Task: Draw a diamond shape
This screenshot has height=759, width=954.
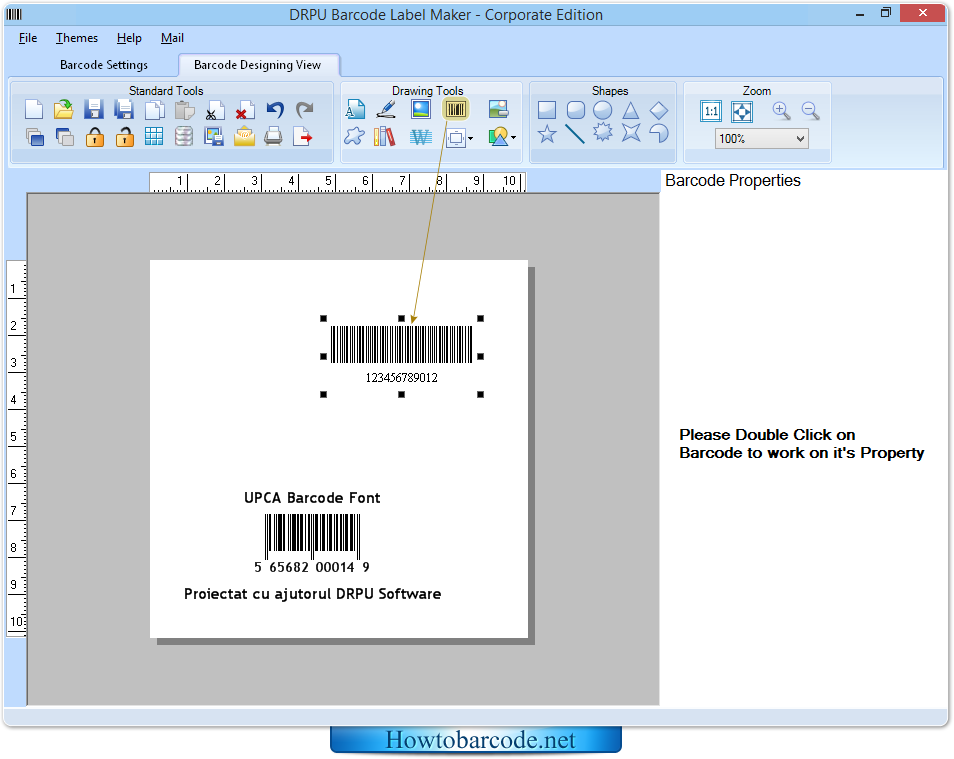Action: (659, 111)
